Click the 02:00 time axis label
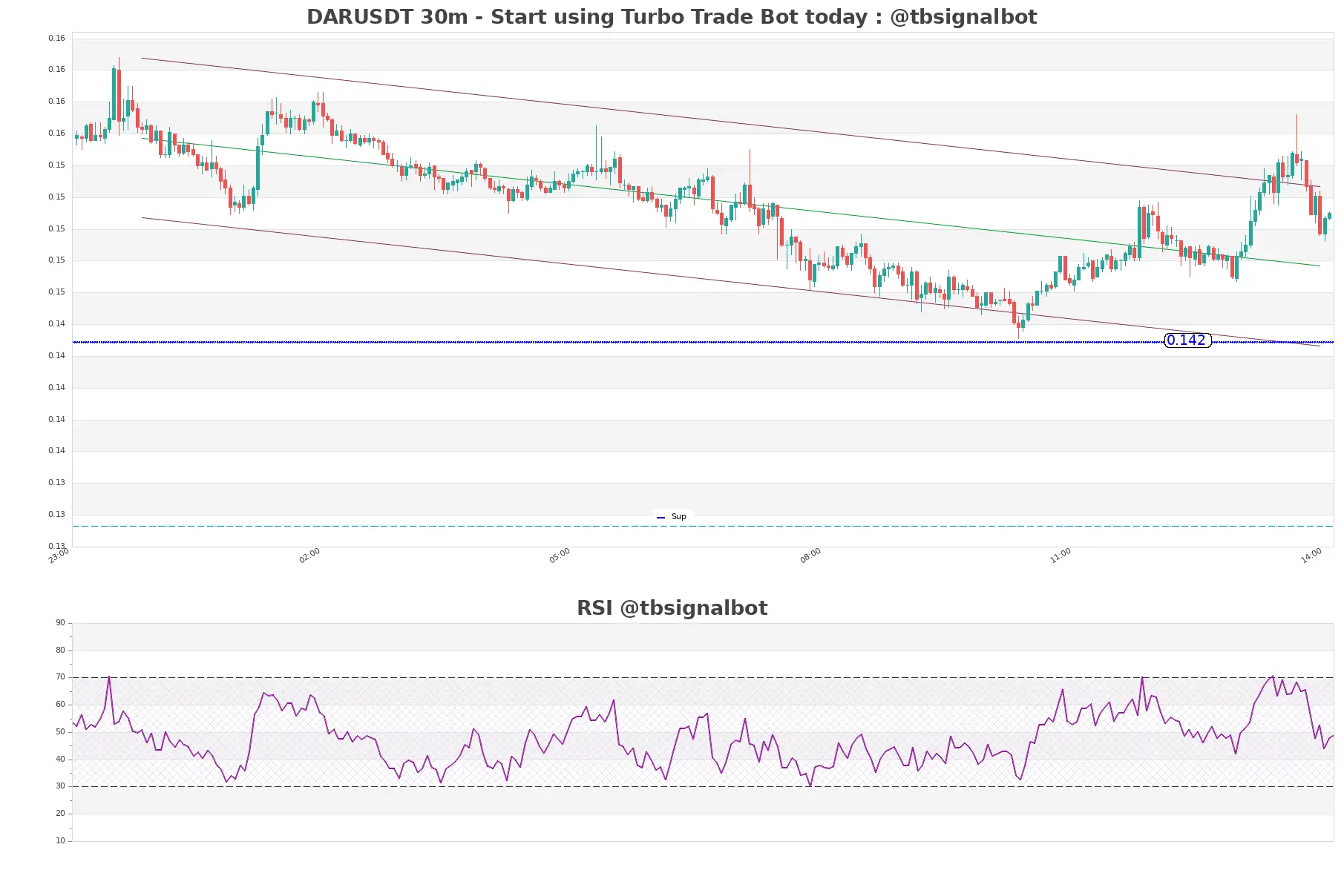 coord(309,556)
